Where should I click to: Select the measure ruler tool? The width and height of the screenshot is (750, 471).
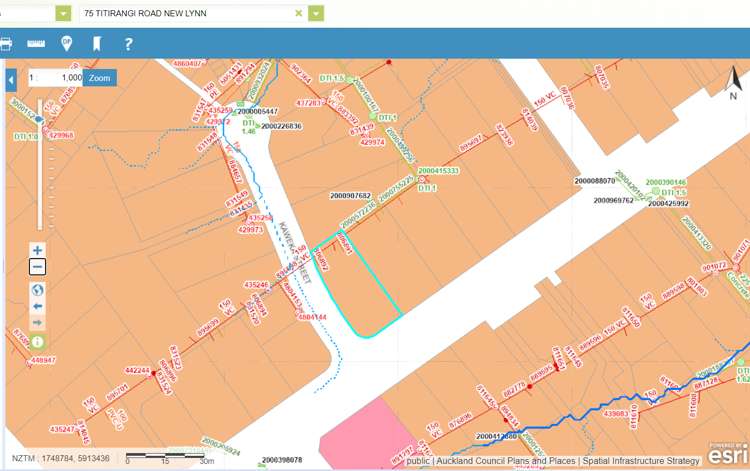coord(37,44)
